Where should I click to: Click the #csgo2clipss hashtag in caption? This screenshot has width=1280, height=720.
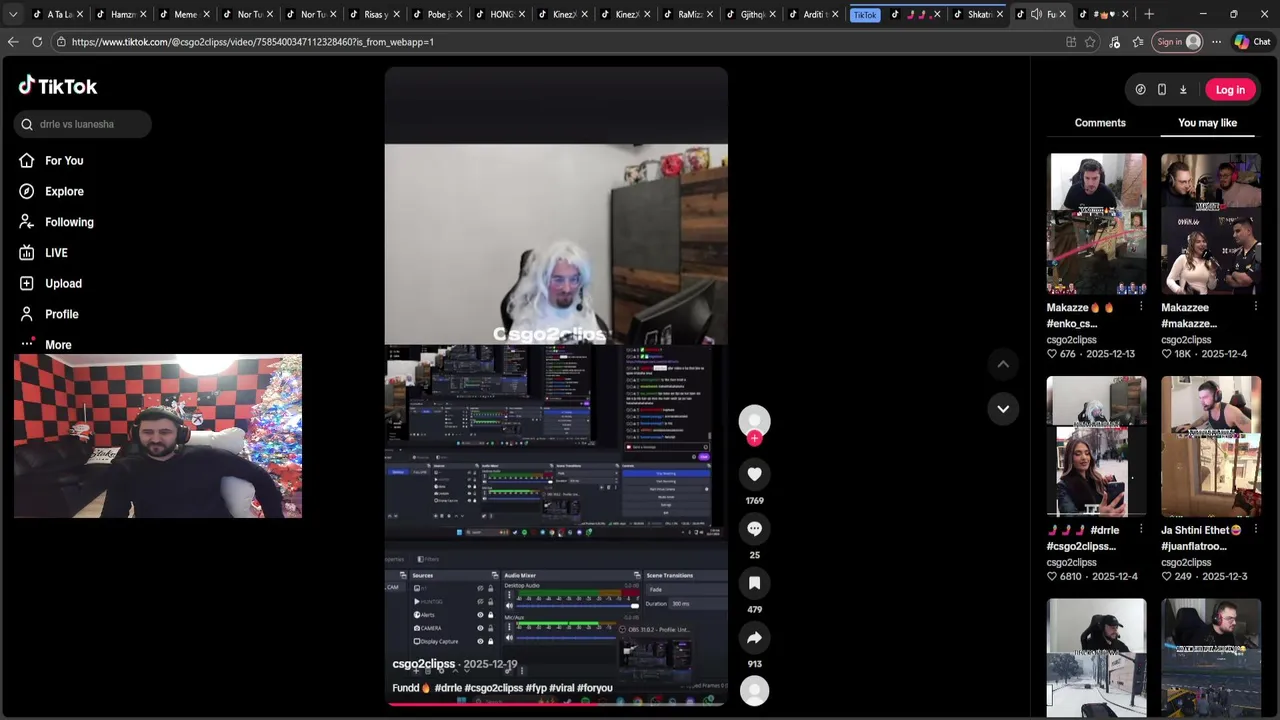point(494,688)
